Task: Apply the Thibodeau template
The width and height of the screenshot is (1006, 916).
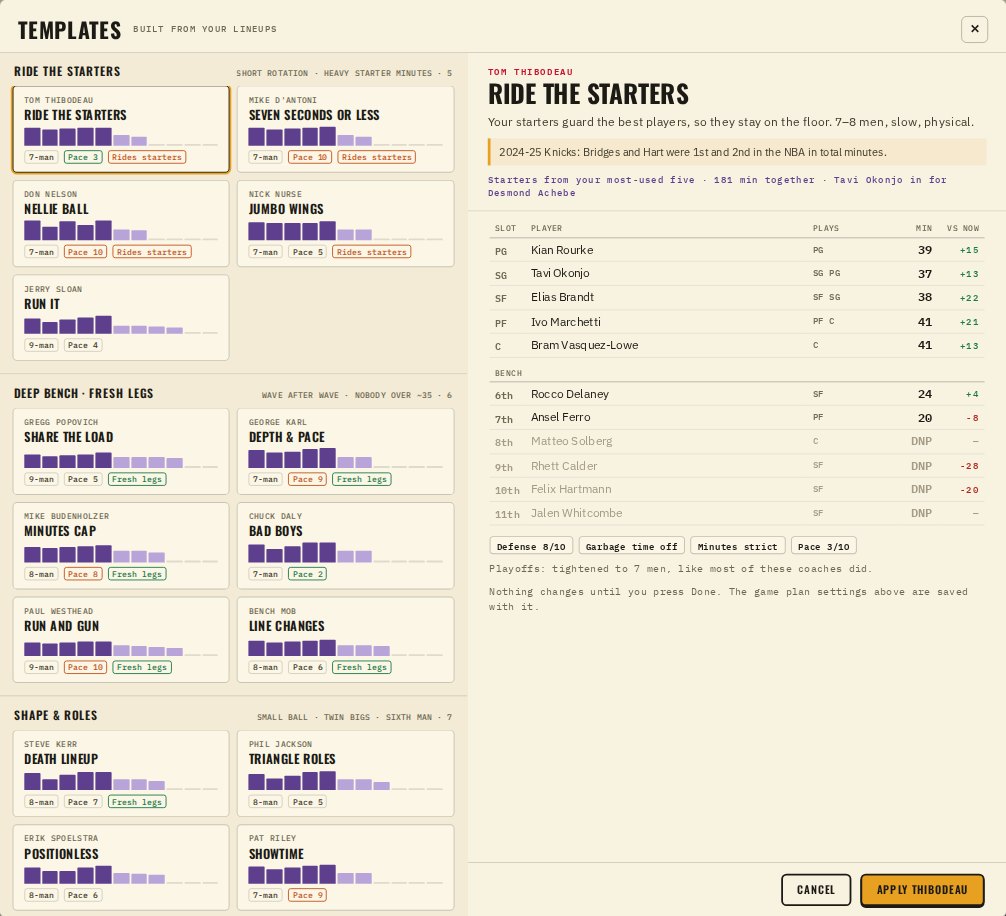Action: click(x=922, y=890)
